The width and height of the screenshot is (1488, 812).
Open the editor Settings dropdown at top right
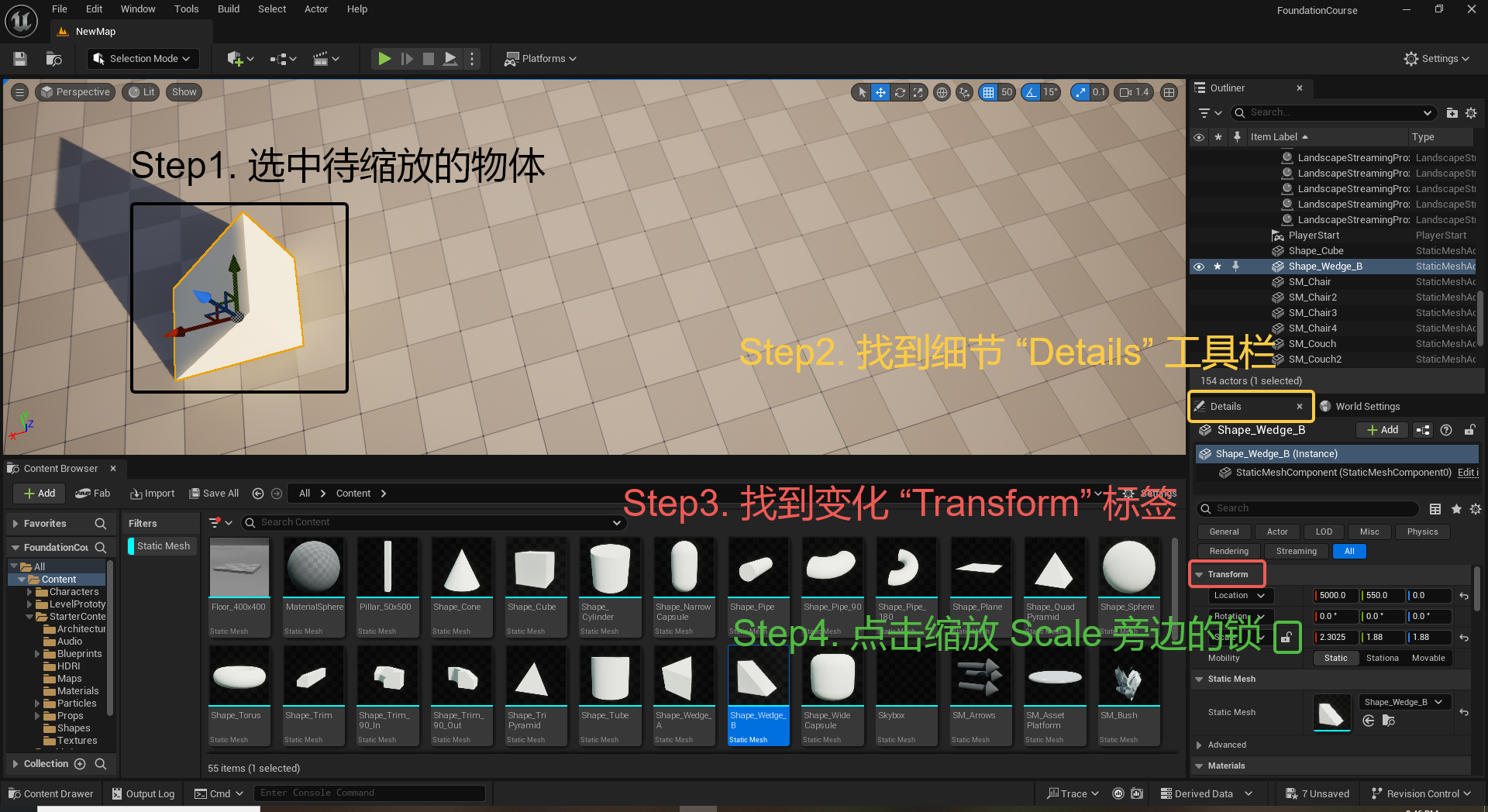(x=1436, y=59)
